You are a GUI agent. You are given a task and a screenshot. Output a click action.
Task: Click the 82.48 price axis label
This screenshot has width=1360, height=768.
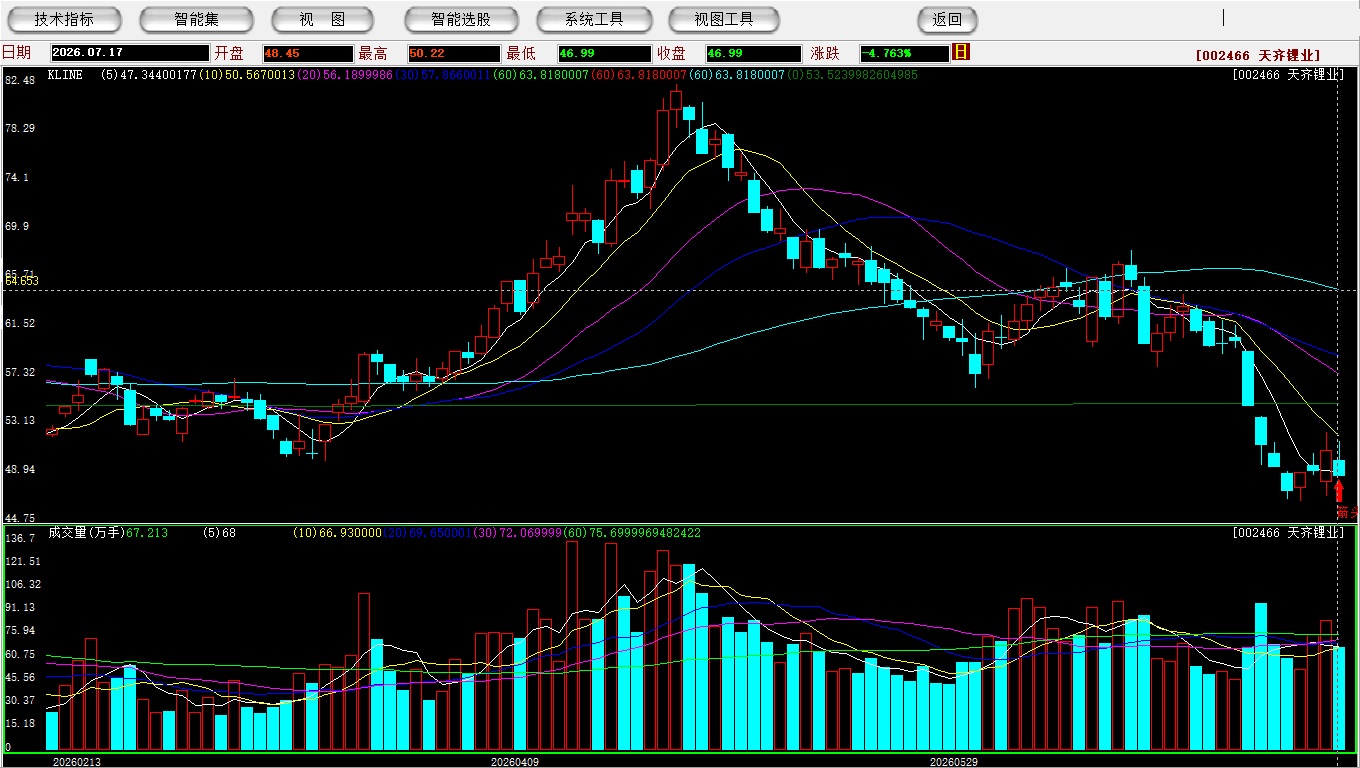20,80
